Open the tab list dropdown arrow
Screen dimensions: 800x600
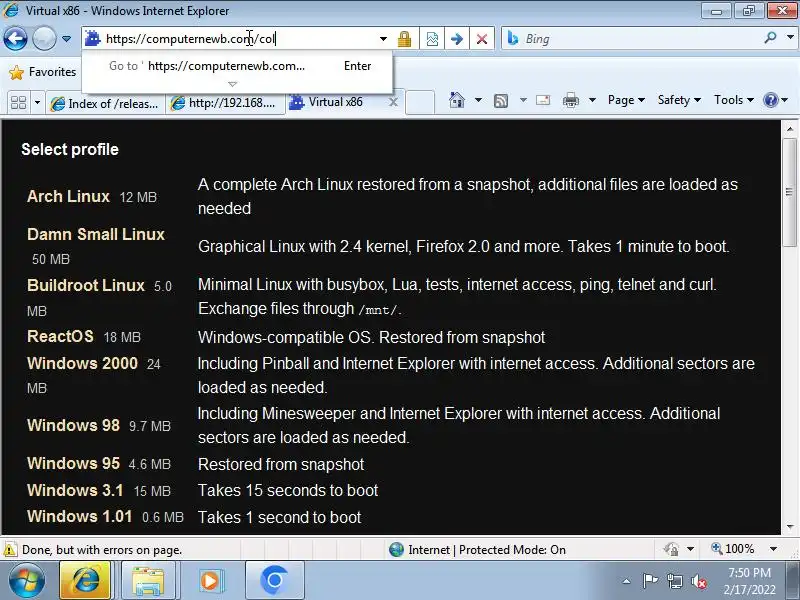point(37,103)
